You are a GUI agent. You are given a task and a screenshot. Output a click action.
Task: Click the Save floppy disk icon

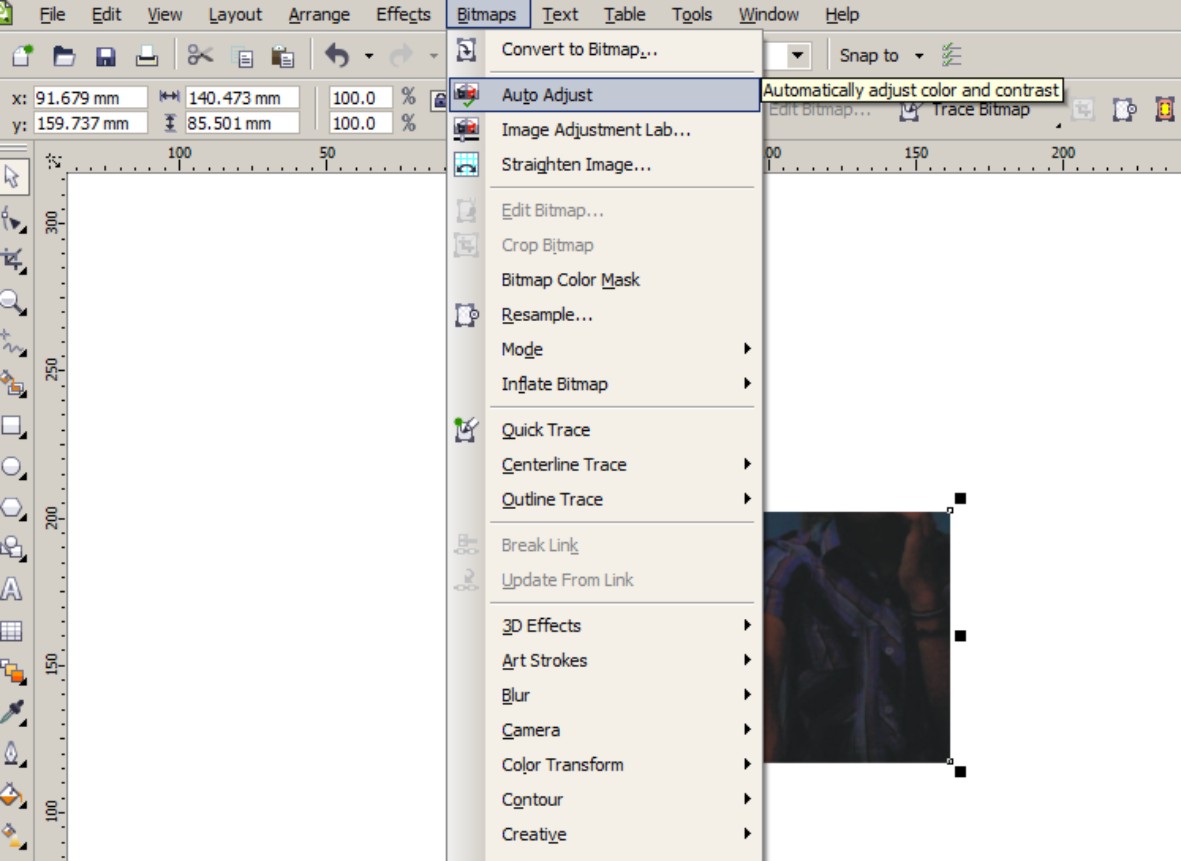105,56
